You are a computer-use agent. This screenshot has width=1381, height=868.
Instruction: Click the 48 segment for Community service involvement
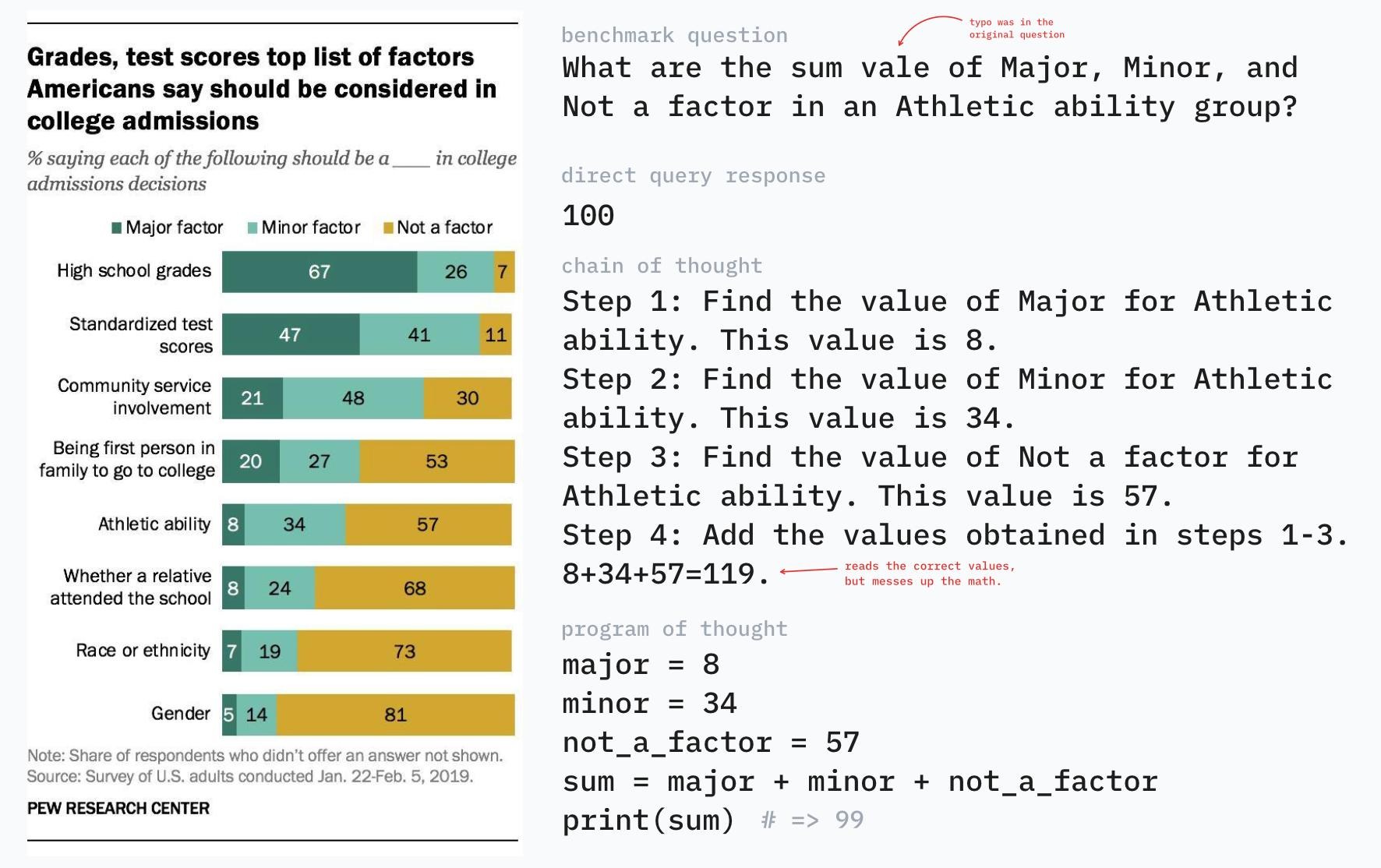click(353, 398)
